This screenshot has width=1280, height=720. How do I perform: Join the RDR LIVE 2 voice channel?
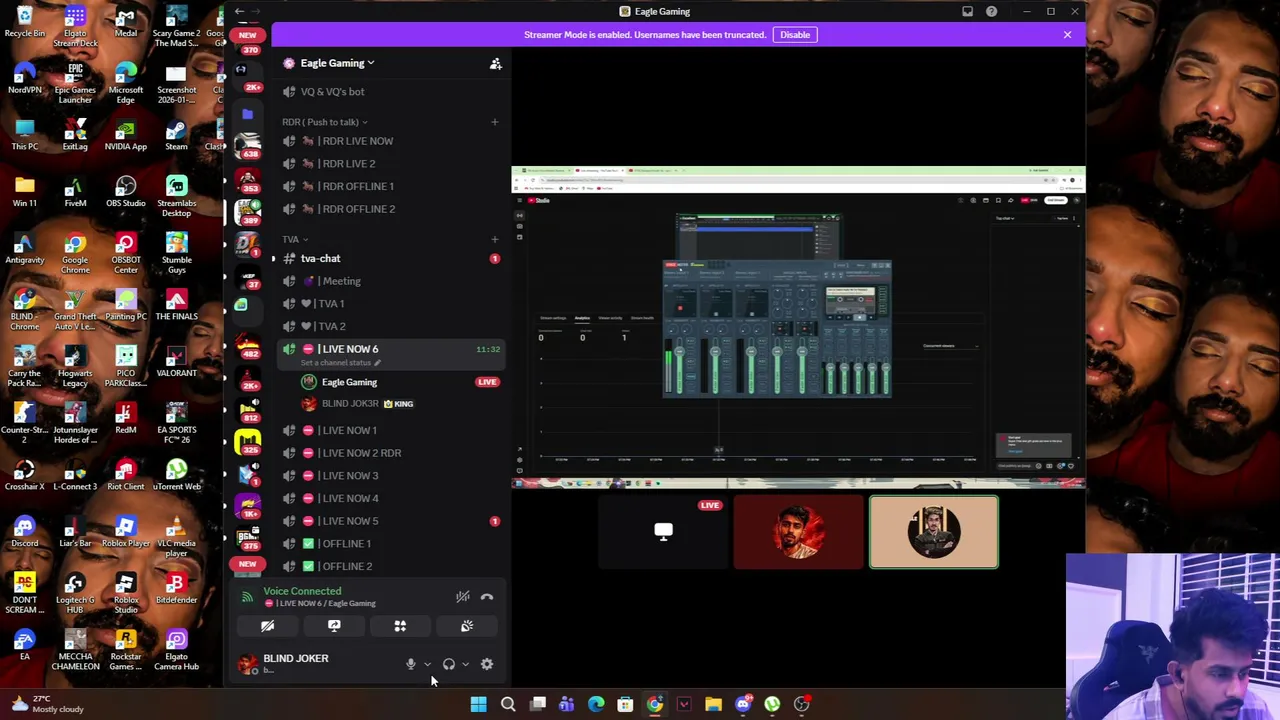(x=391, y=164)
